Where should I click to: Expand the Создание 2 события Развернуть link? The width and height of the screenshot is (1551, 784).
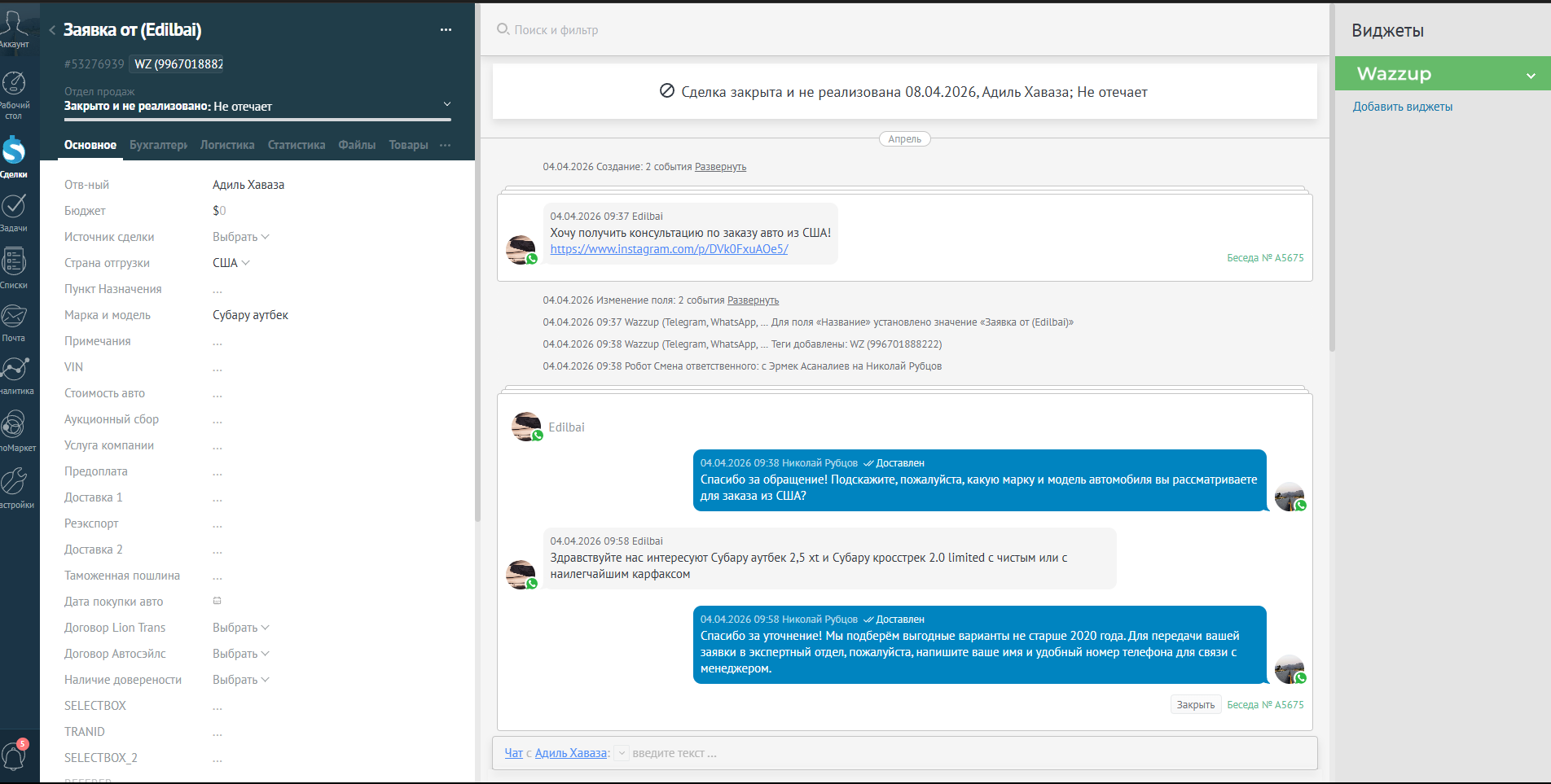click(720, 167)
